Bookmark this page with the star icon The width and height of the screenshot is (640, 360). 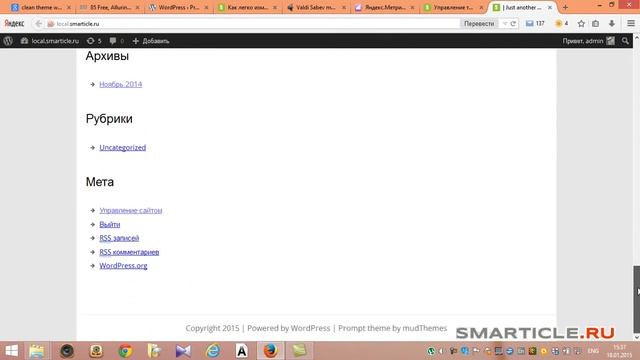pyautogui.click(x=581, y=24)
